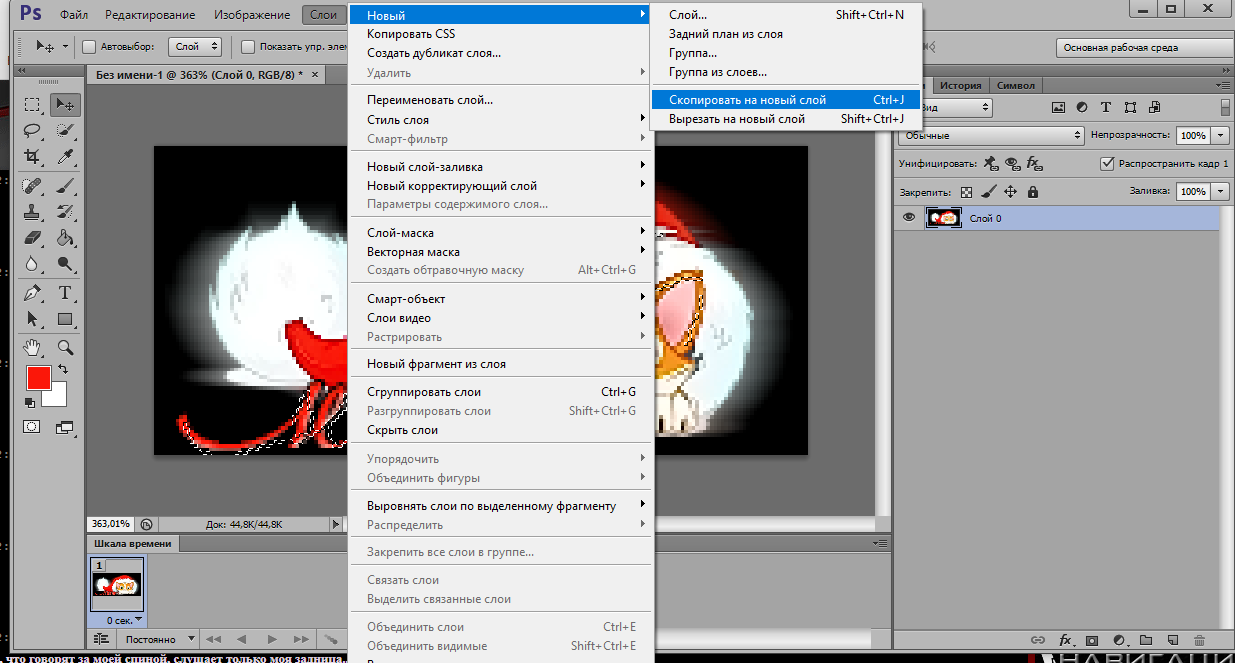
Task: Uncheck Распространить кадр 1 checkbox
Action: 1107,163
